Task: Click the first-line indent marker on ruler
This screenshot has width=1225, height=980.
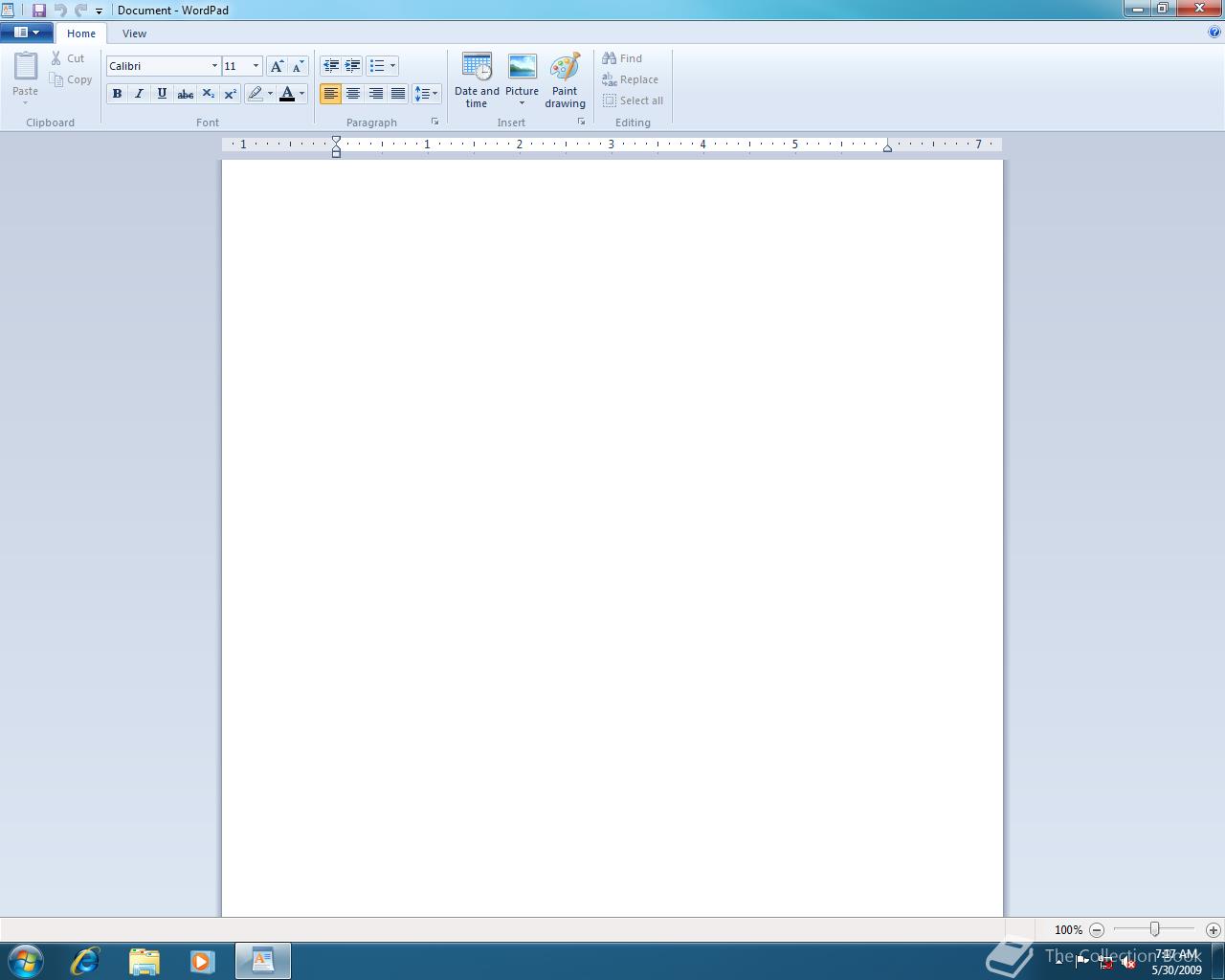Action: (336, 141)
